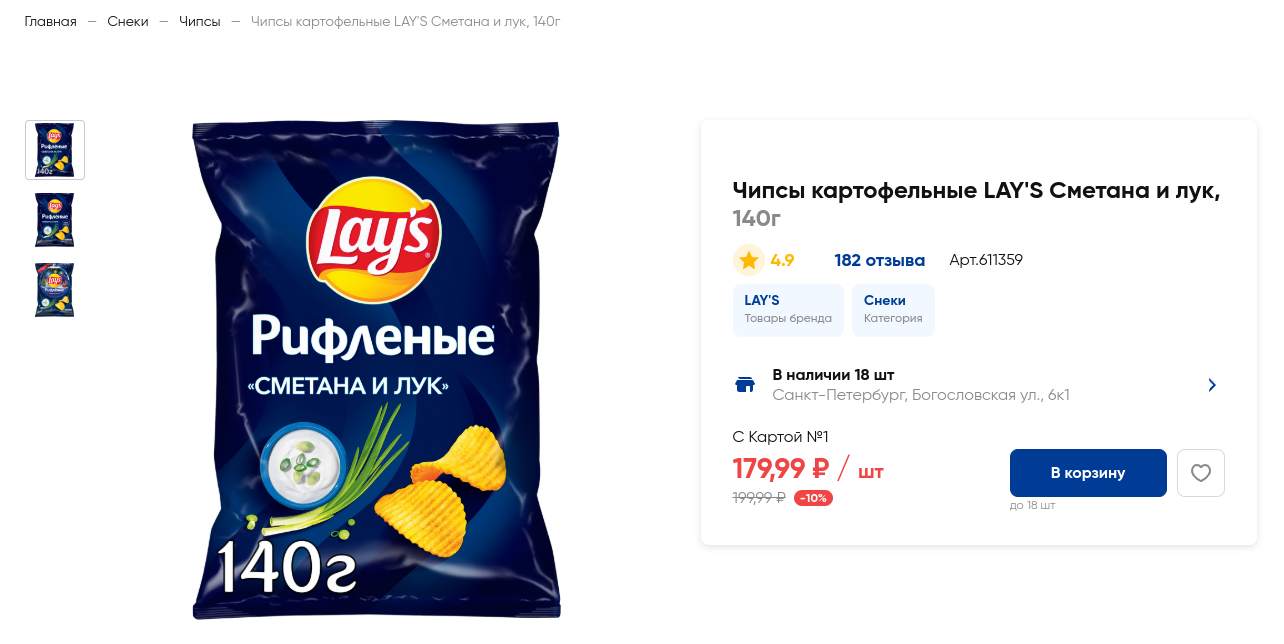The image size is (1284, 644).
Task: Click the store availability icon
Action: (x=745, y=385)
